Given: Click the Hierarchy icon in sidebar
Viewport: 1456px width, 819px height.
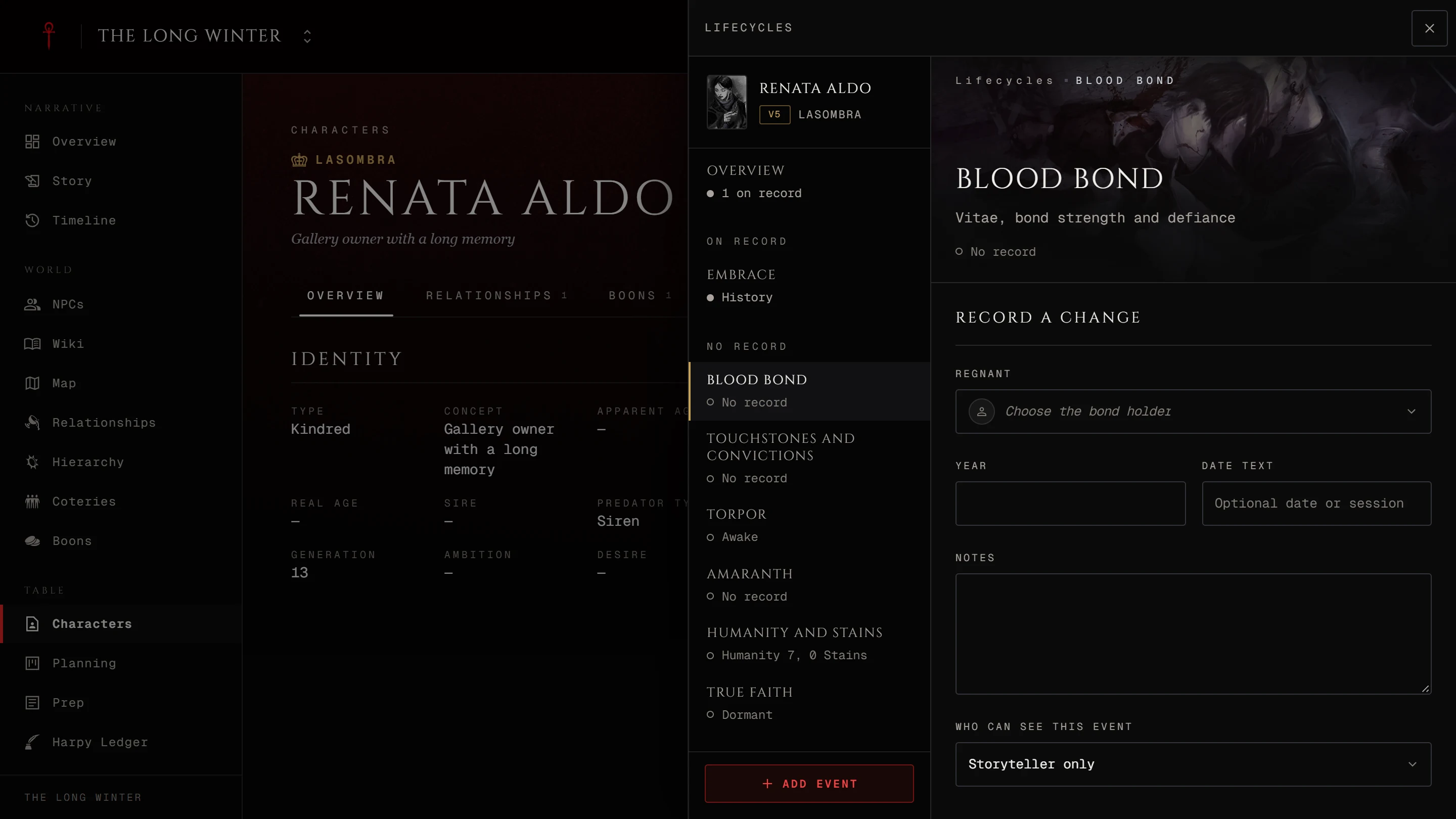Looking at the screenshot, I should tap(32, 463).
